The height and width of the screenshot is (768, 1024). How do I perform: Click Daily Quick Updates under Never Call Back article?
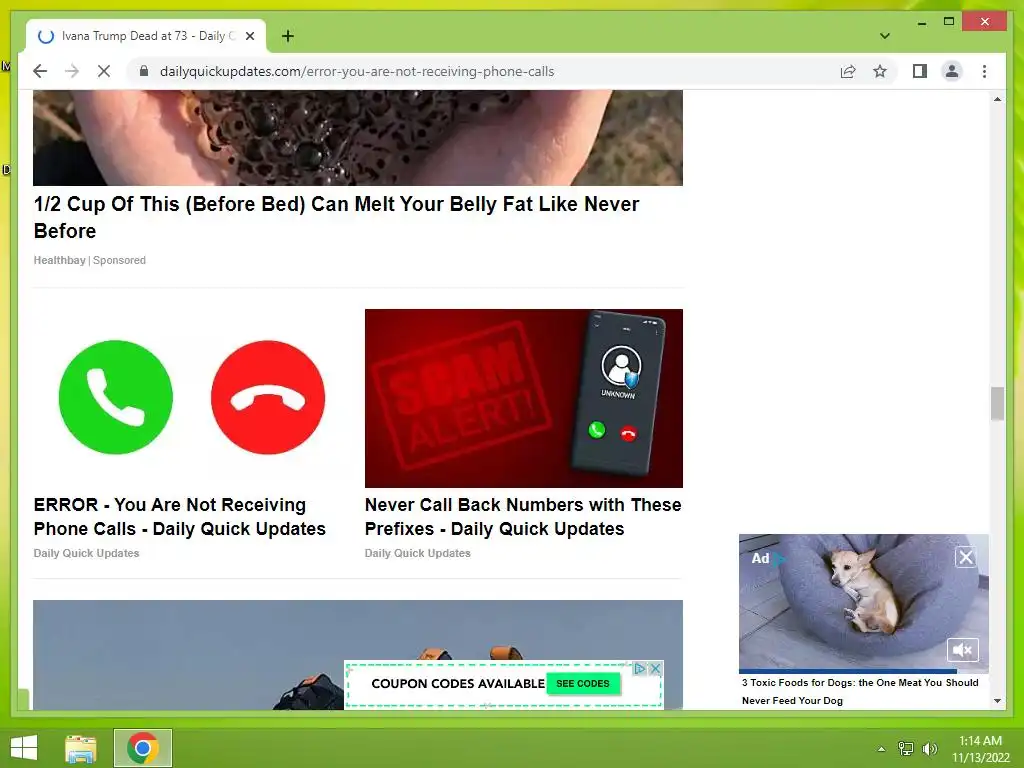[417, 553]
